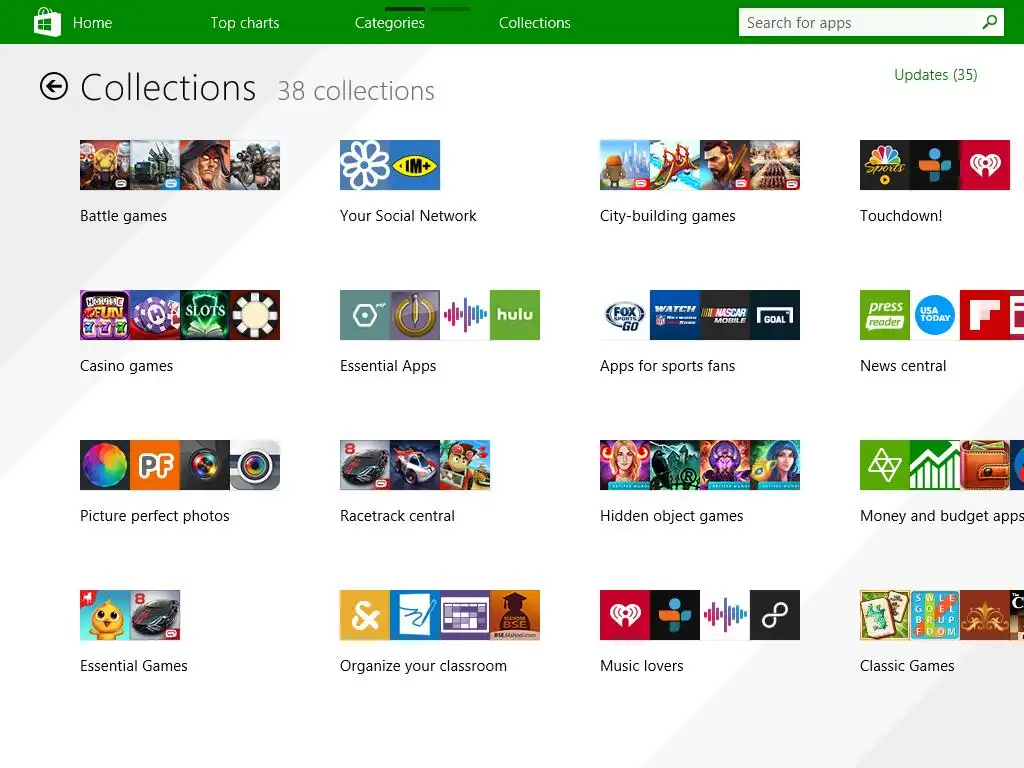This screenshot has height=768, width=1024.
Task: Switch to the Categories tab
Action: pyautogui.click(x=390, y=23)
